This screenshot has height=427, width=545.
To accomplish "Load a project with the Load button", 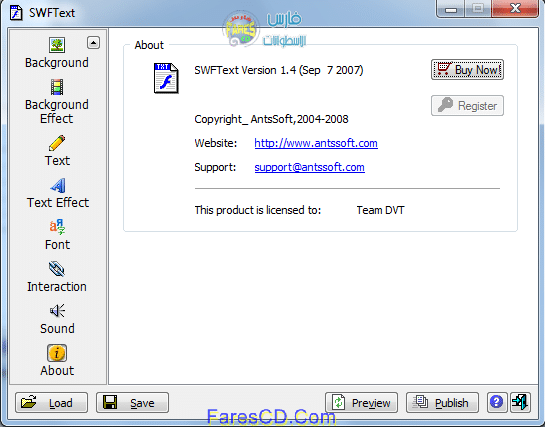I will pos(51,402).
